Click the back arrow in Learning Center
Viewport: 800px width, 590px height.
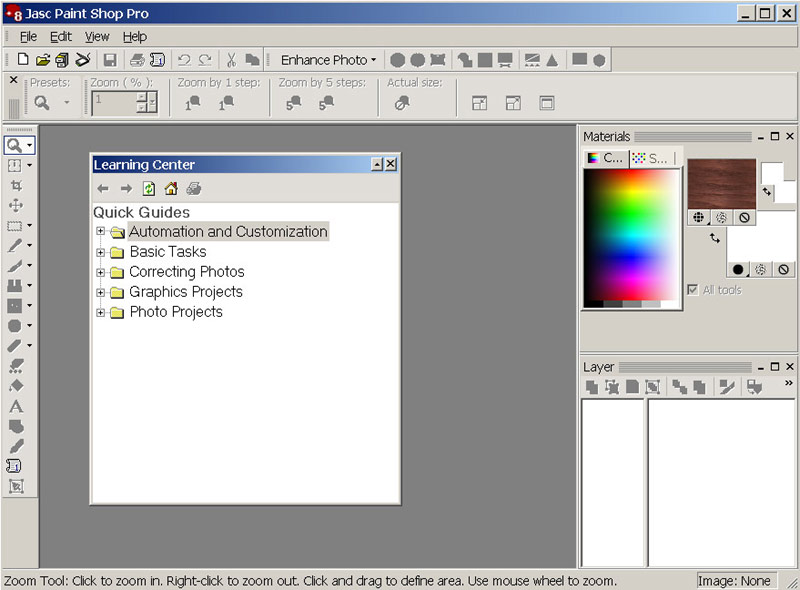pyautogui.click(x=102, y=188)
